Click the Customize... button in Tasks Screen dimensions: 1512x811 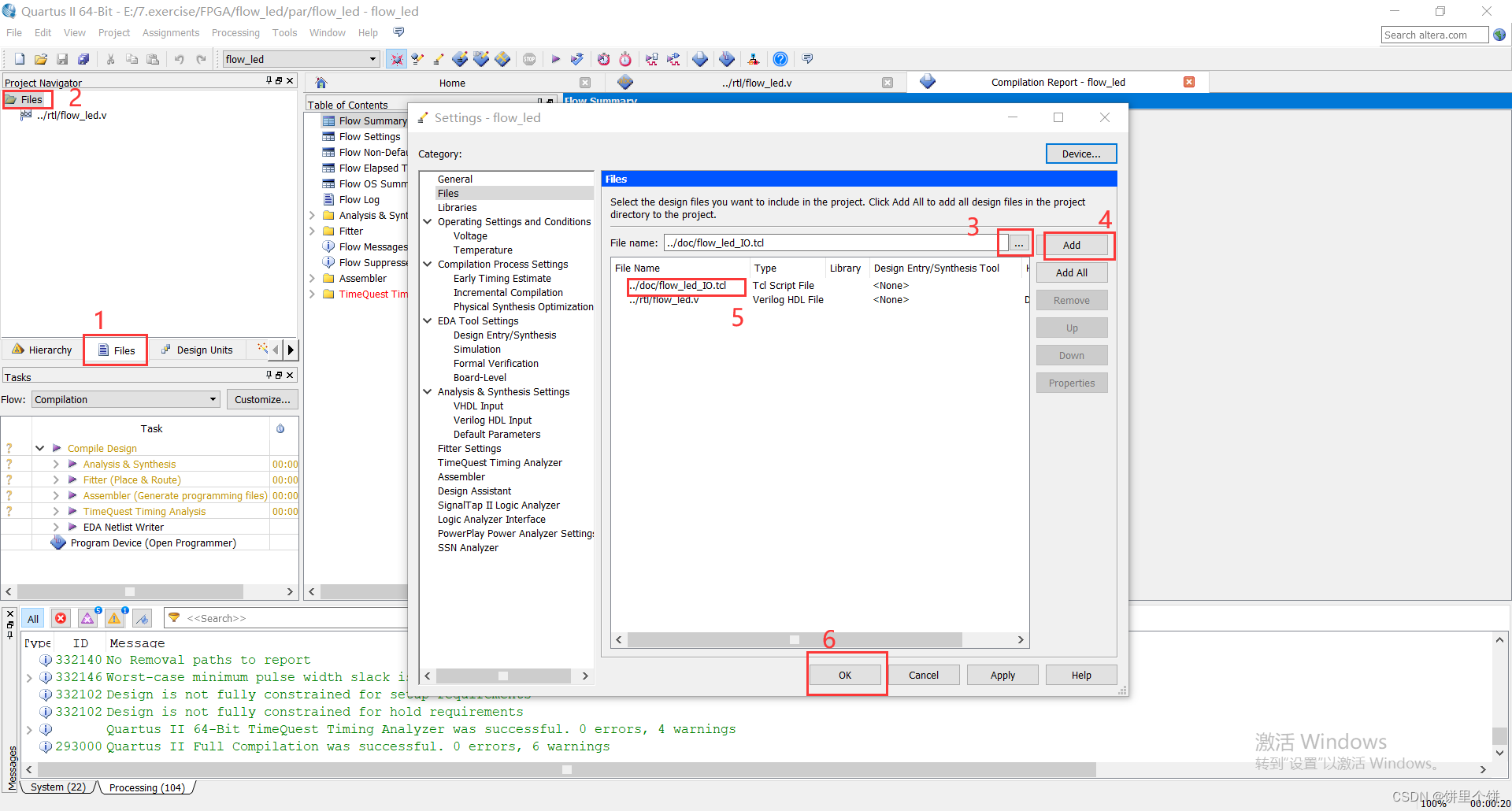[262, 399]
